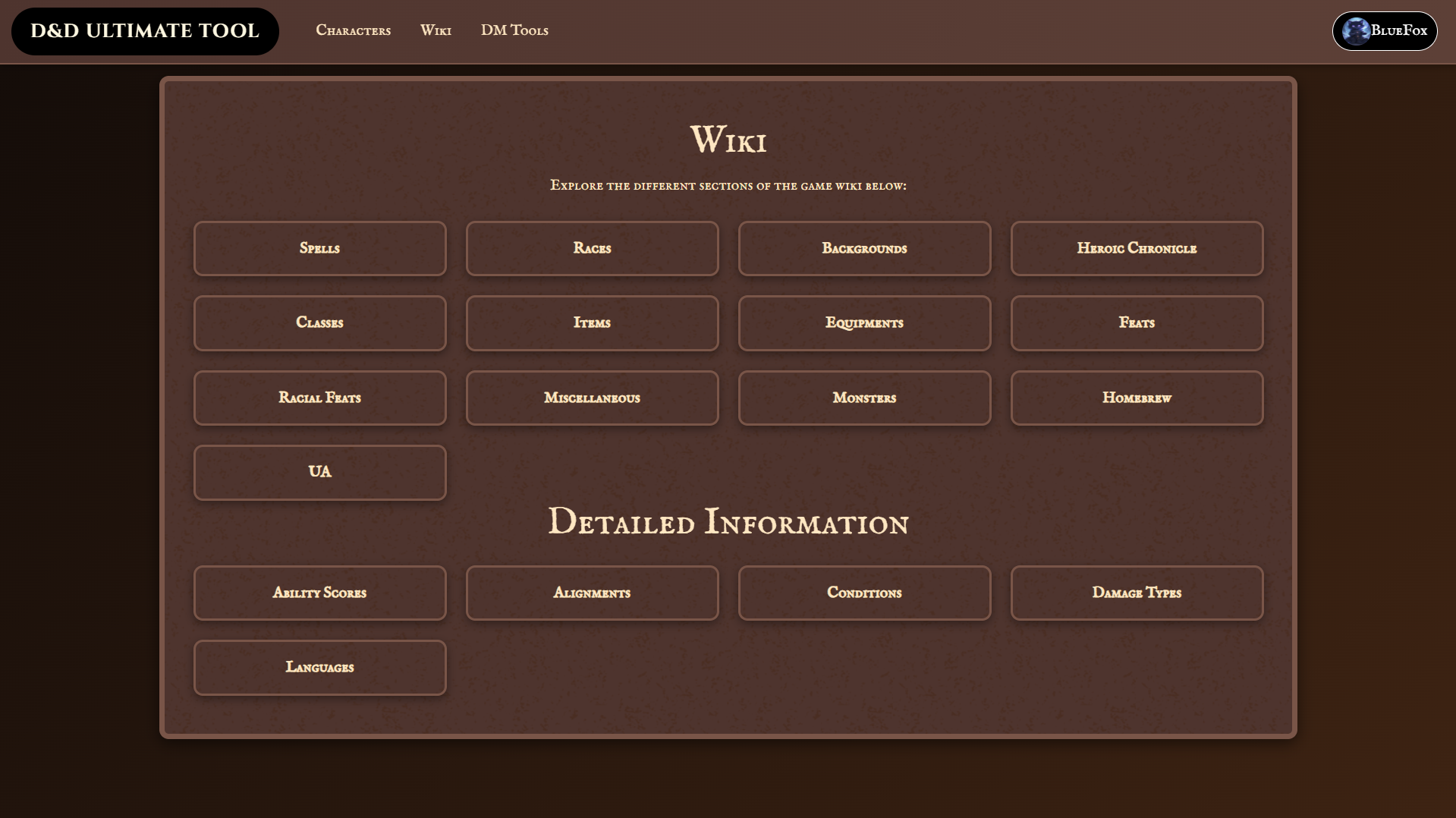View the Languages page
Image resolution: width=1456 pixels, height=818 pixels.
coord(319,667)
